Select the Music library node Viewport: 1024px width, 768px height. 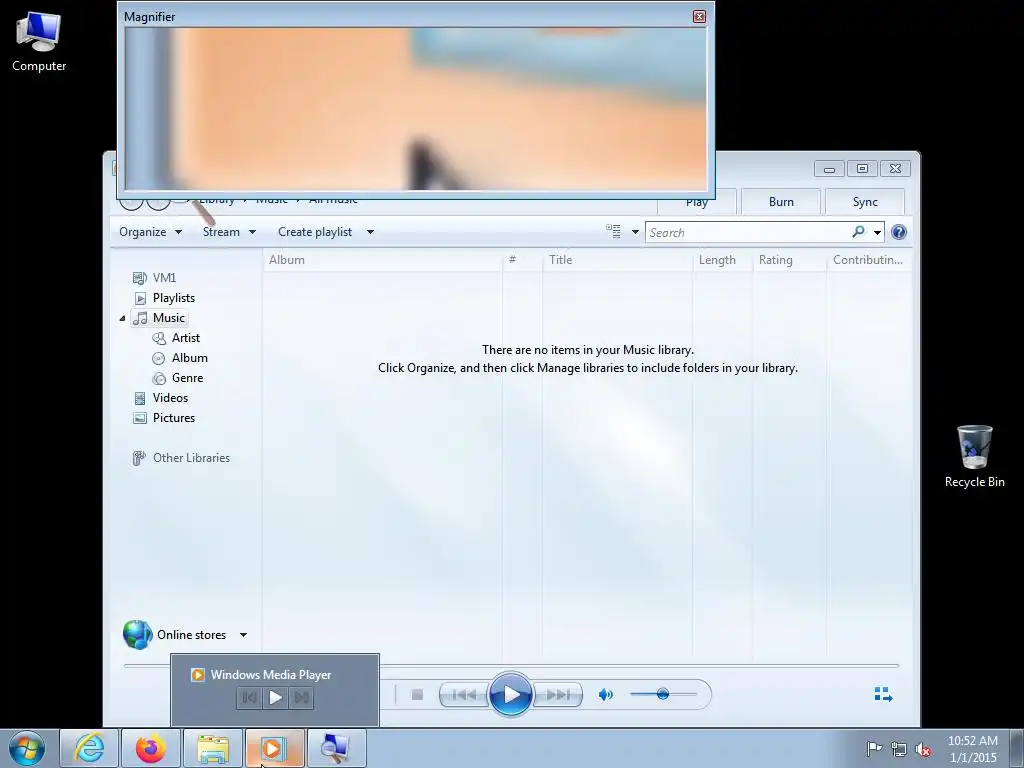point(168,318)
